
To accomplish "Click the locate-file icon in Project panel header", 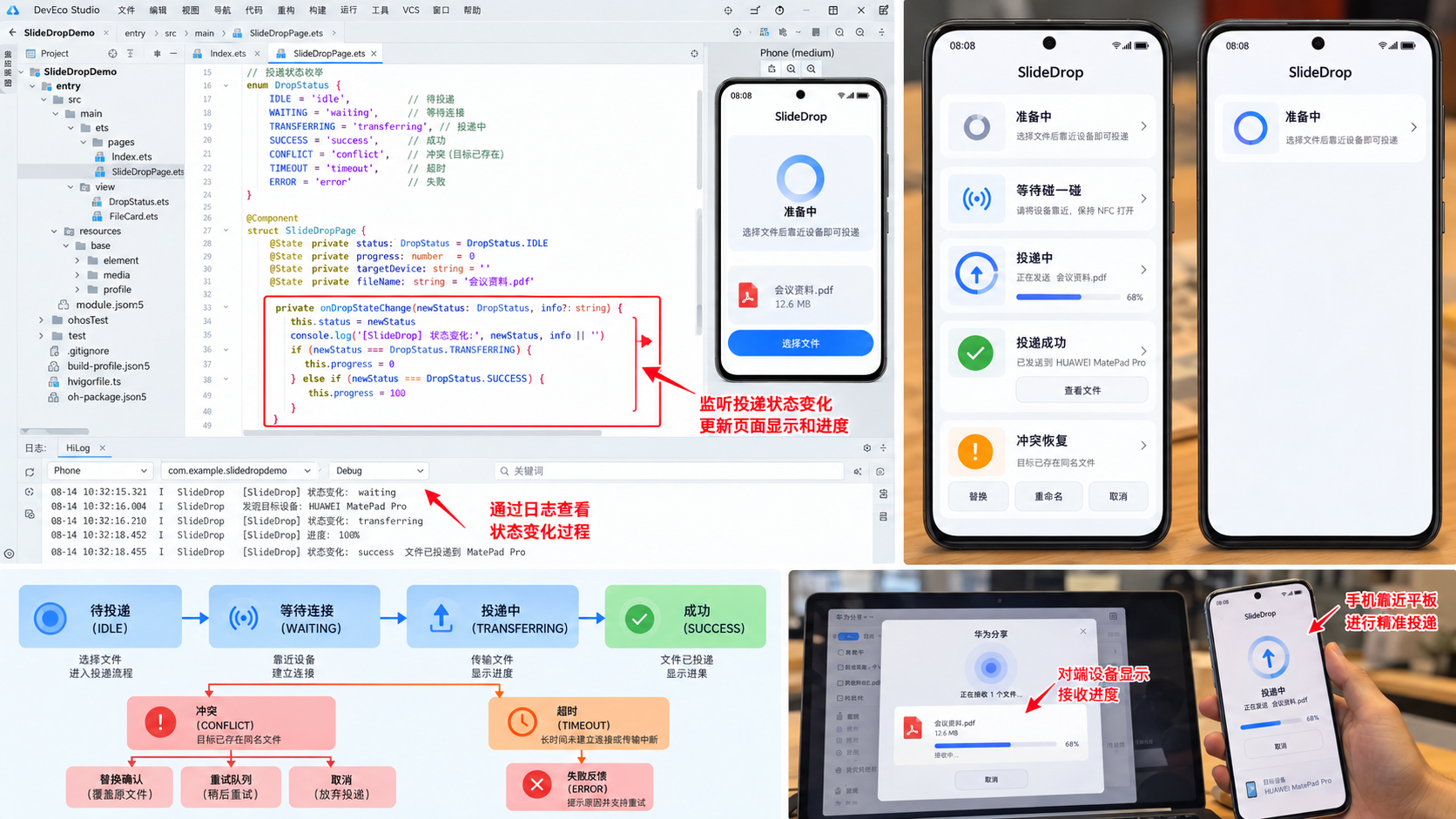I will click(112, 54).
